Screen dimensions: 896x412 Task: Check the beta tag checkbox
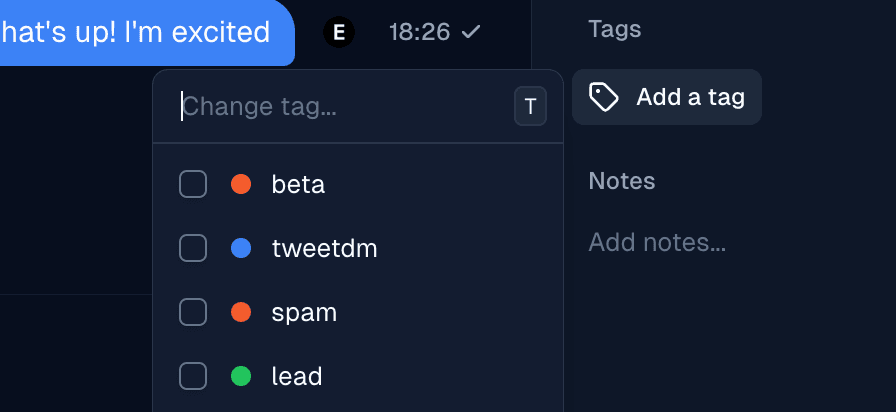click(193, 184)
